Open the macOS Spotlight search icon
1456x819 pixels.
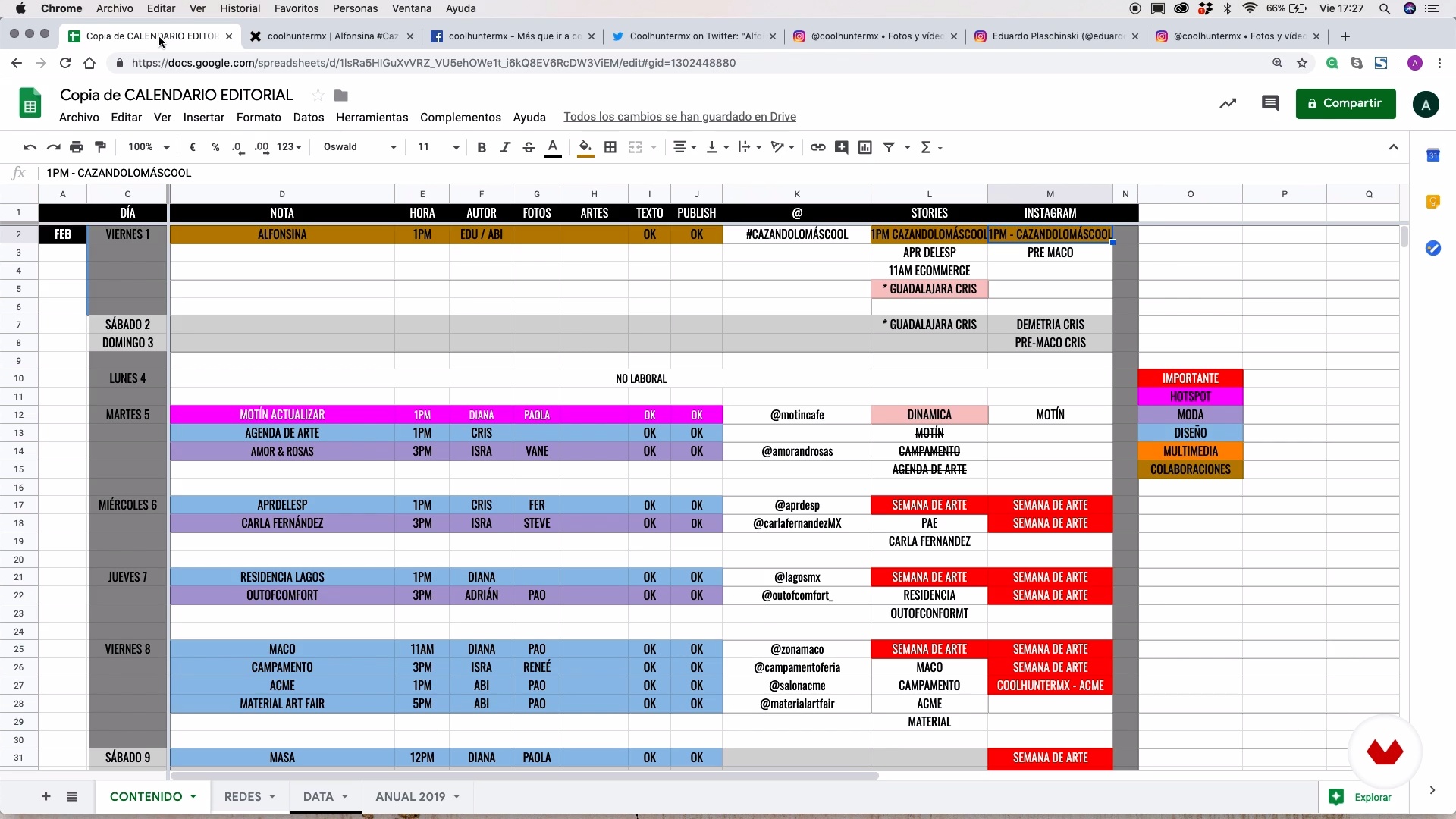point(1385,8)
